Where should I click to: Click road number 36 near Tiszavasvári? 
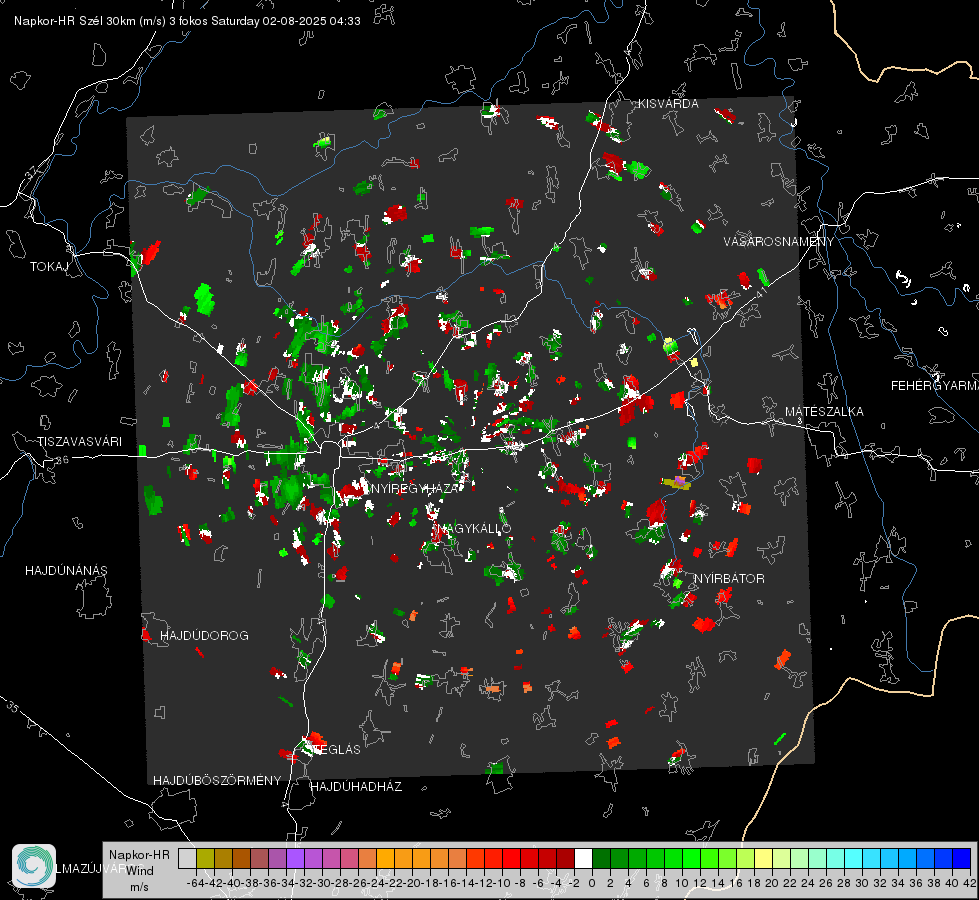62,460
